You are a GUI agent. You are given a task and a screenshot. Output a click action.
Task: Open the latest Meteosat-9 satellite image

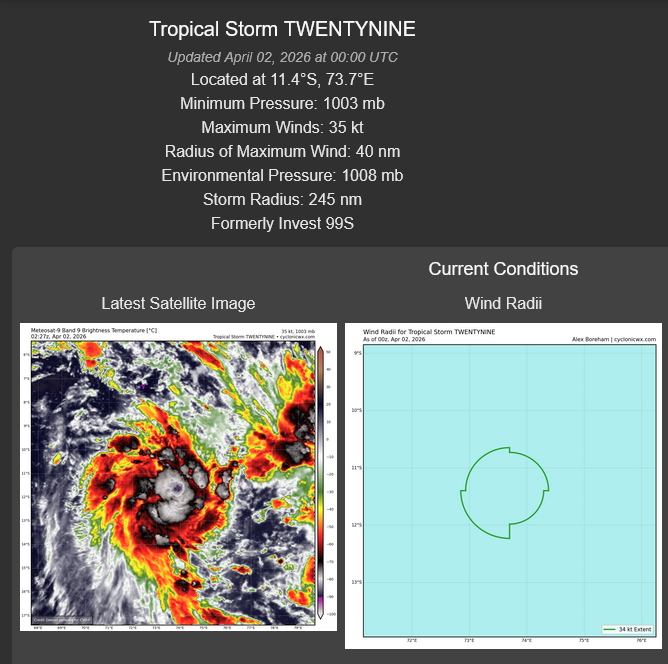178,477
